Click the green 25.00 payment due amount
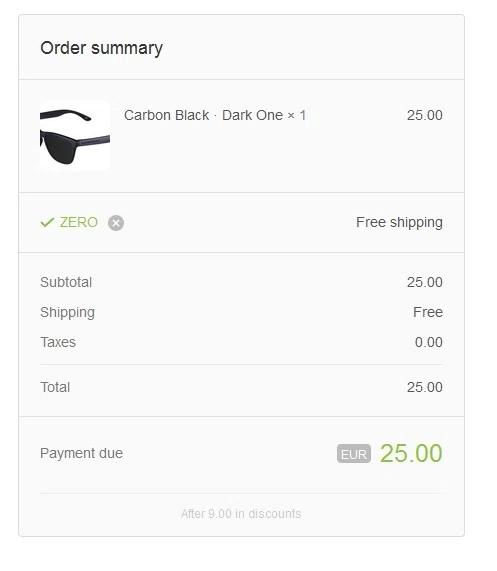Screen dimensions: 497x571 411,453
